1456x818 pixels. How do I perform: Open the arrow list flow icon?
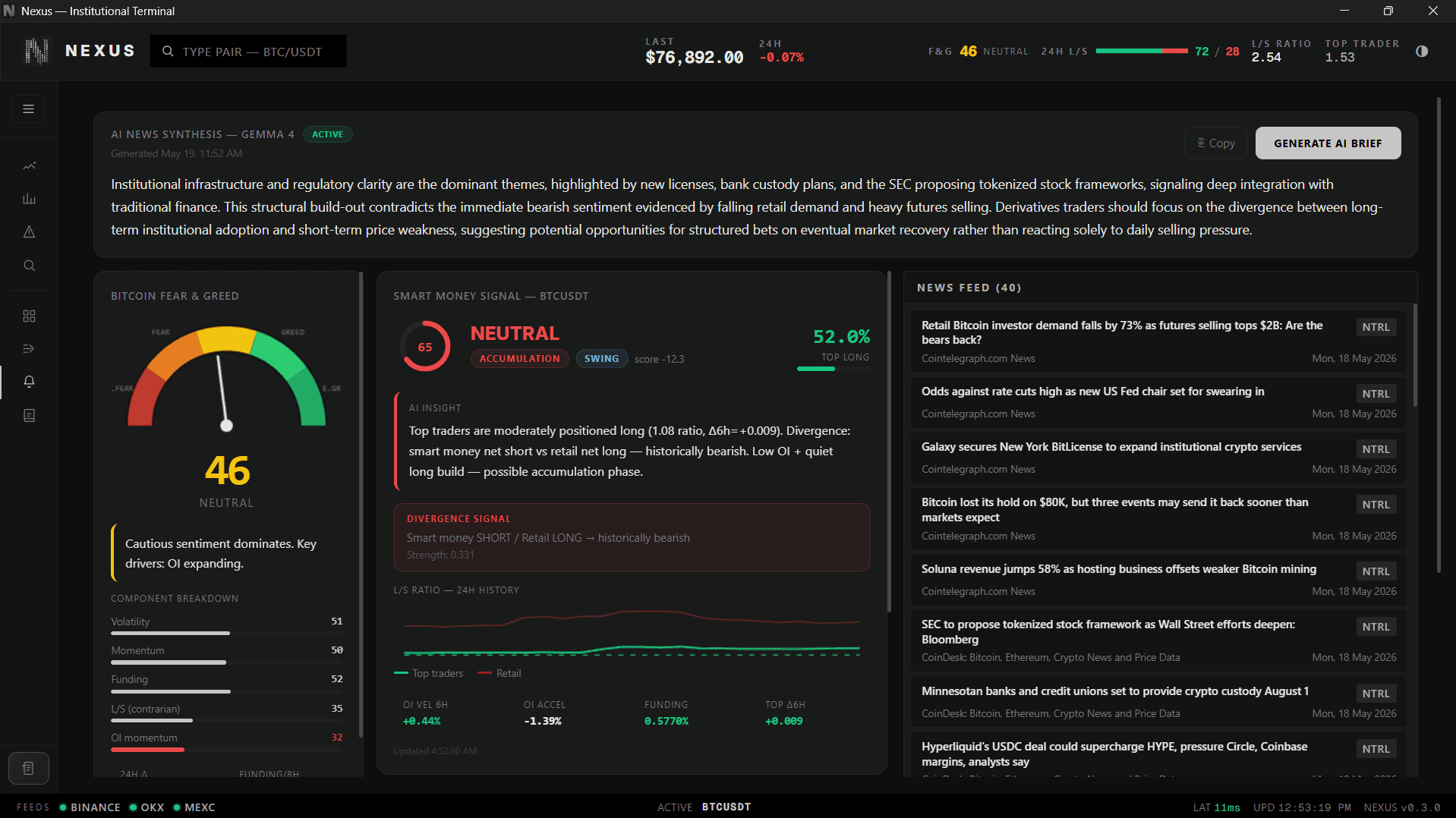click(x=29, y=349)
